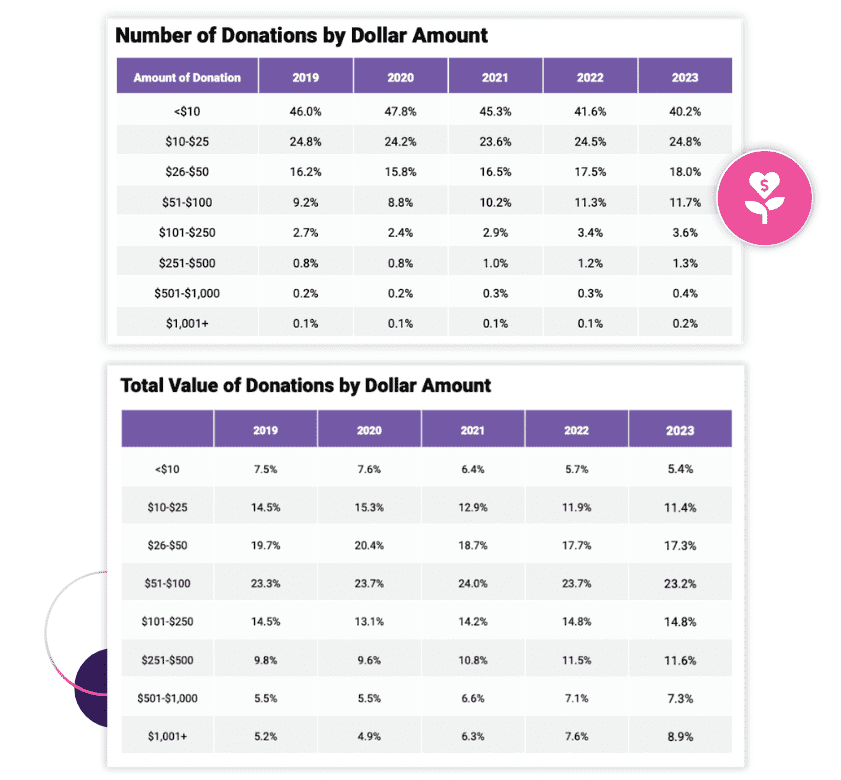Click the 8.9% cell in Total Value table
Viewport: 841px width, 780px height.
(681, 735)
